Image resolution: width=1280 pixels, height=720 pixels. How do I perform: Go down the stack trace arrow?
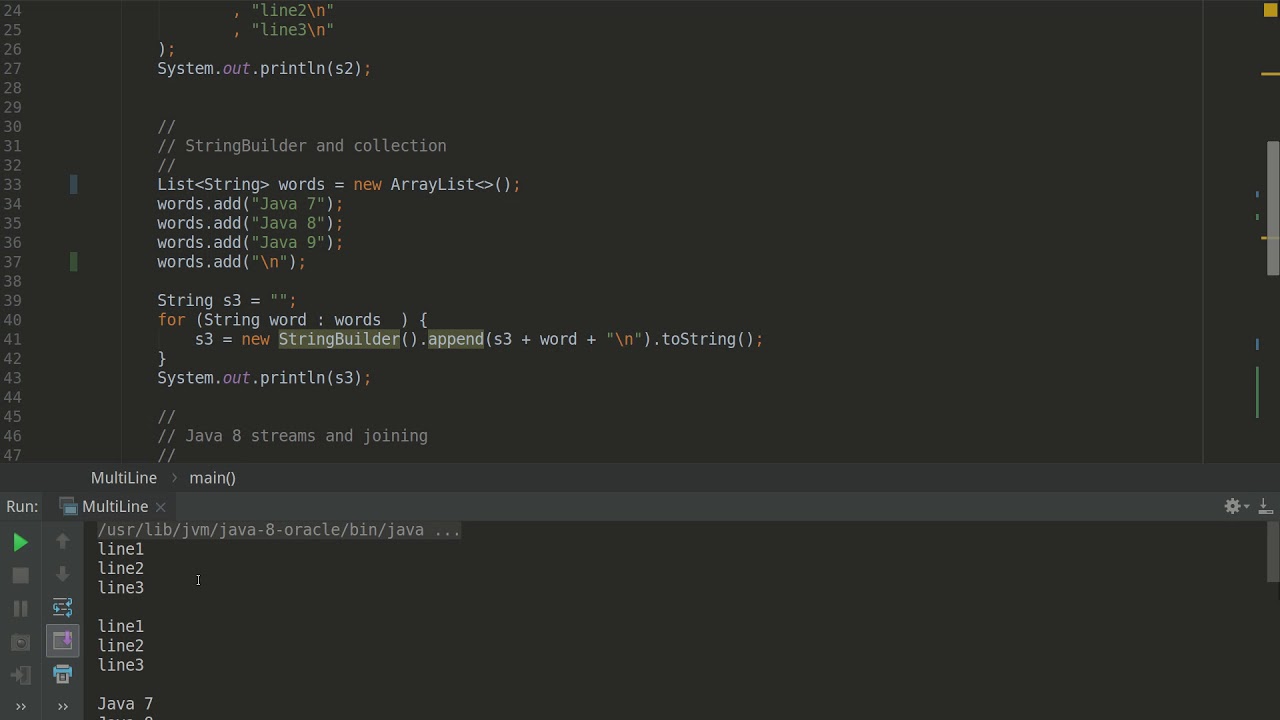[62, 574]
